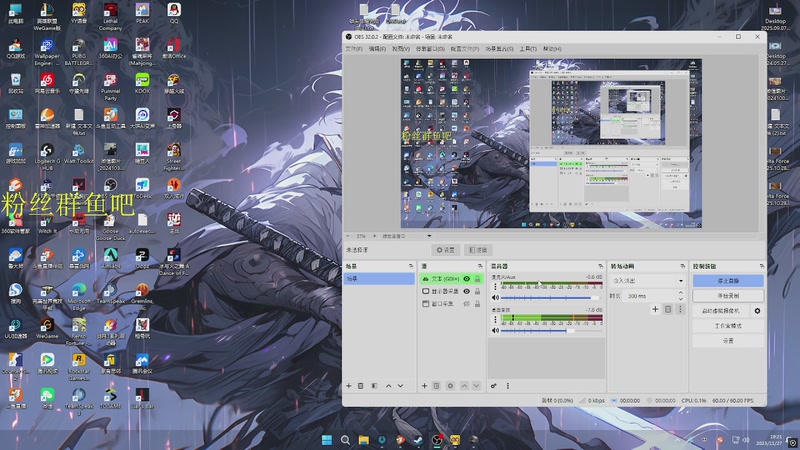Click Start Virtual Camera button
The image size is (800, 450).
(x=721, y=311)
